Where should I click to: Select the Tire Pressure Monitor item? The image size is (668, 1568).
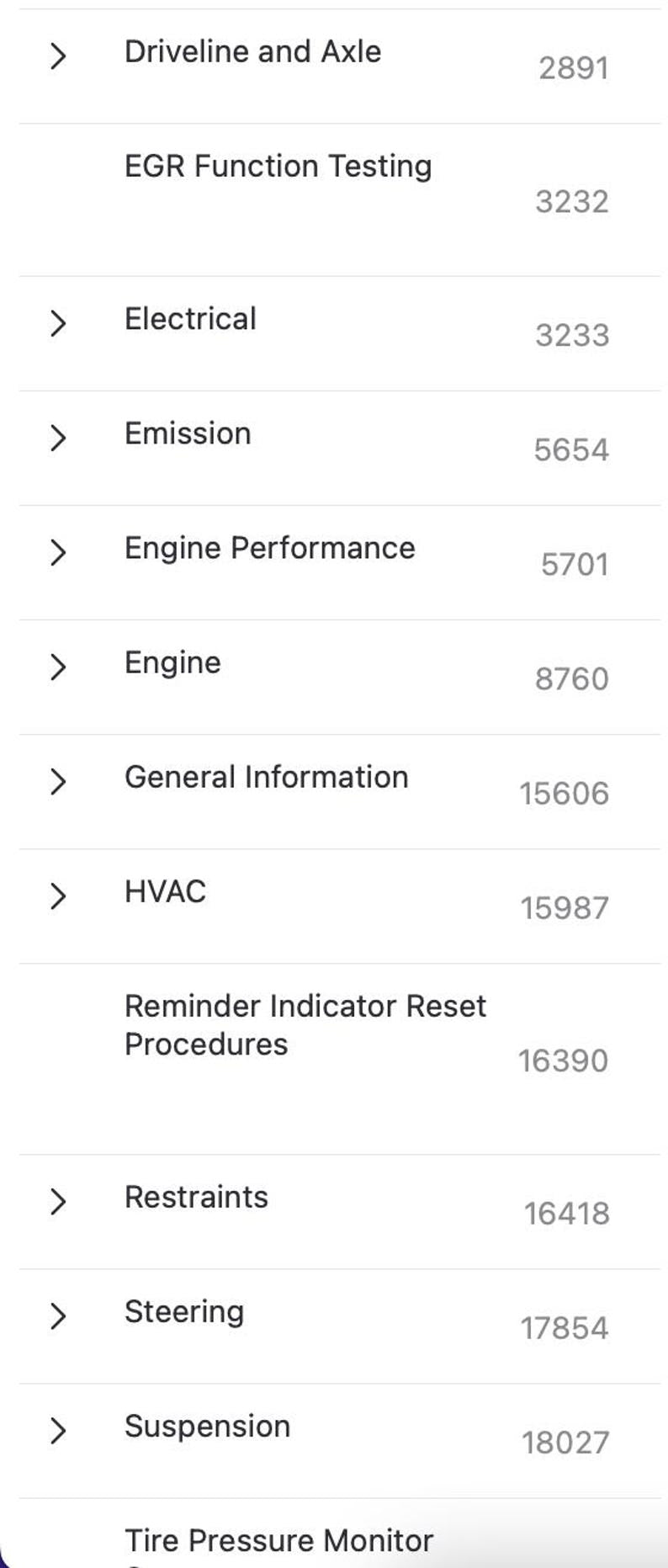click(278, 1541)
